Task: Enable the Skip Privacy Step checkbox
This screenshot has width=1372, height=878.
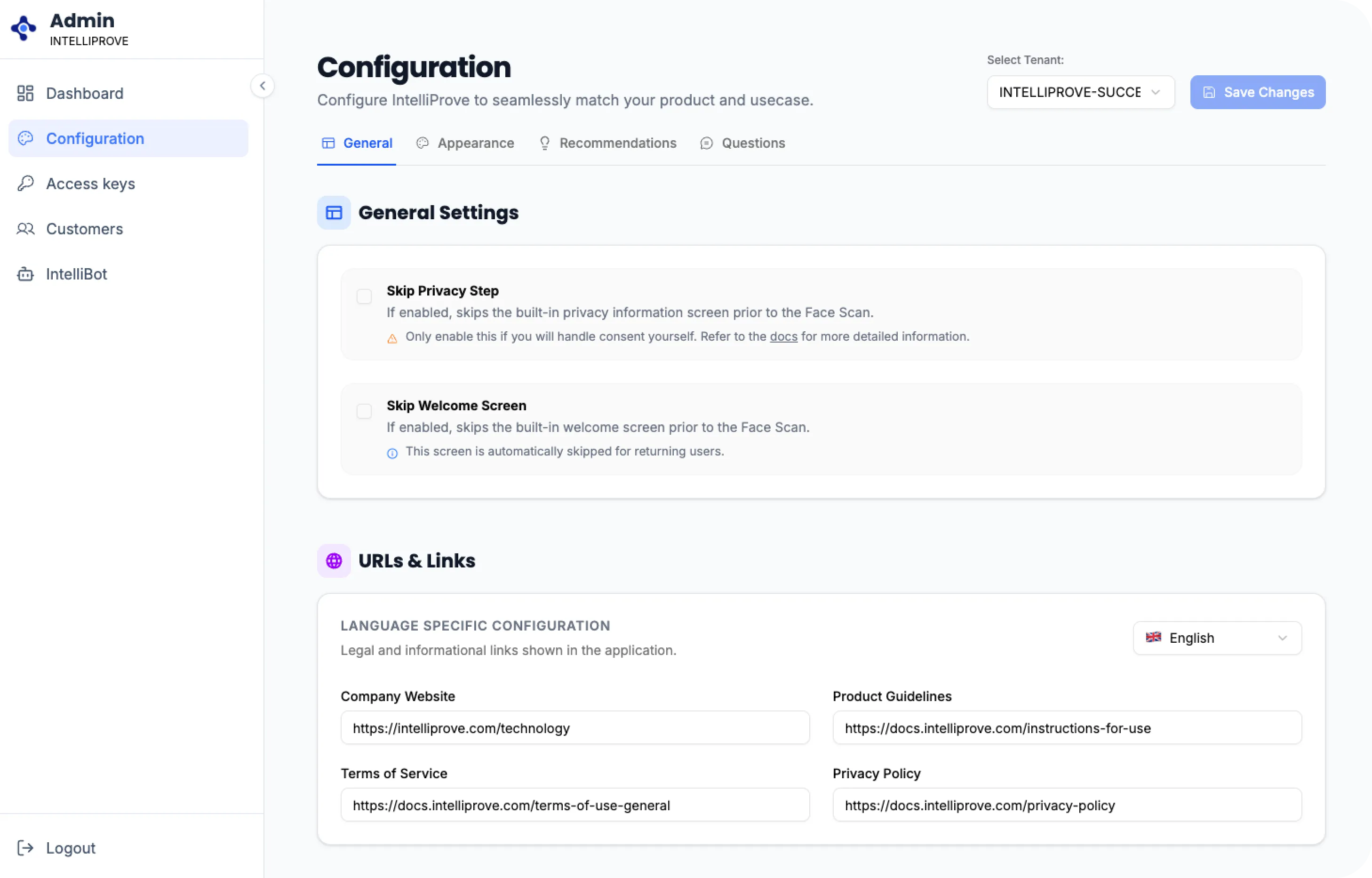Action: pos(364,296)
